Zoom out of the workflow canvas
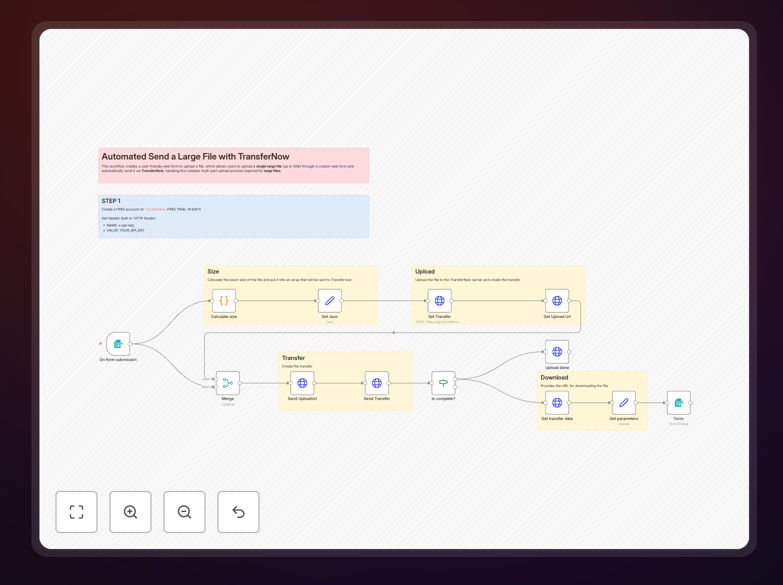 (184, 512)
